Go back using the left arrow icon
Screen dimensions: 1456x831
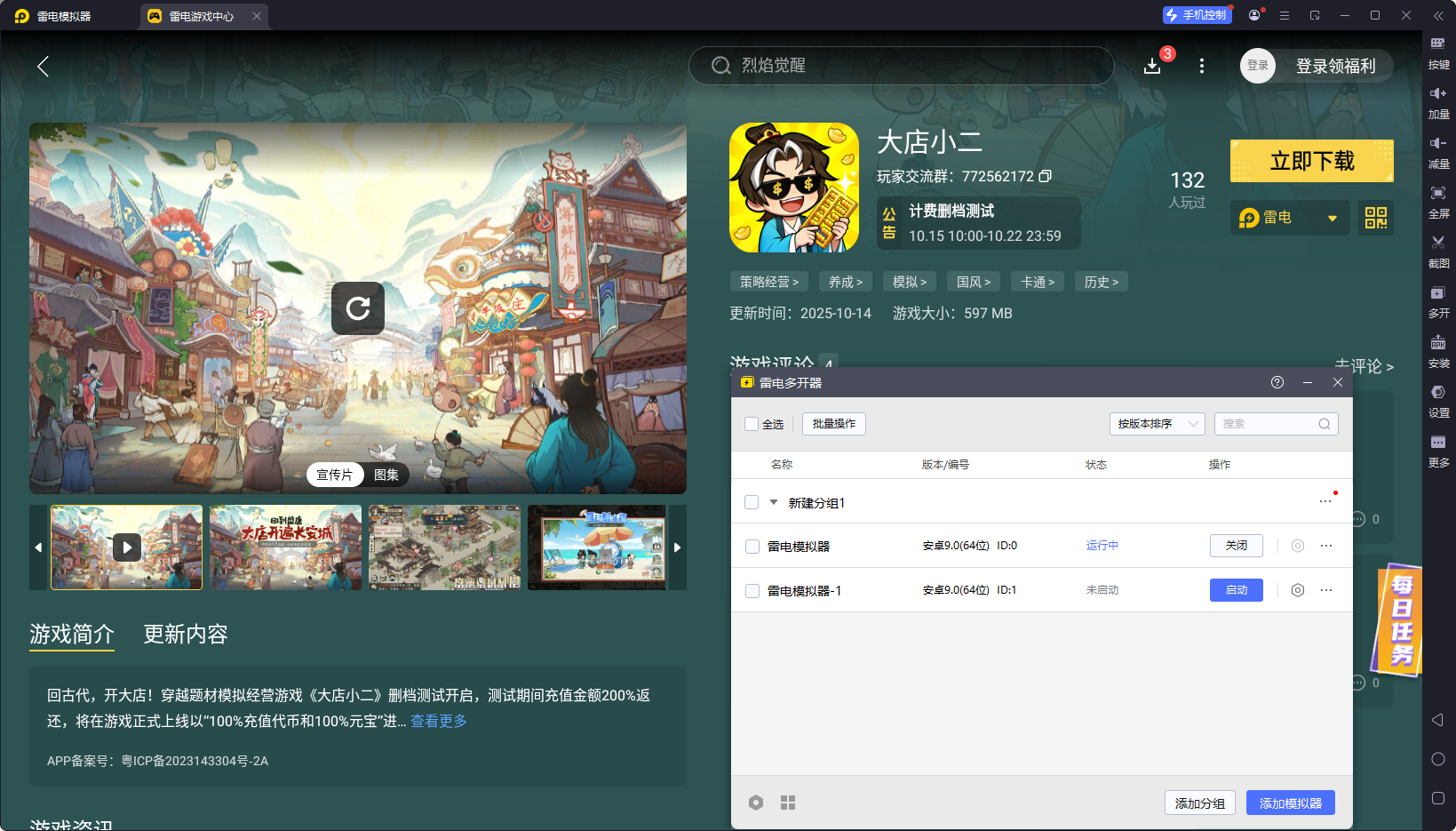[43, 66]
